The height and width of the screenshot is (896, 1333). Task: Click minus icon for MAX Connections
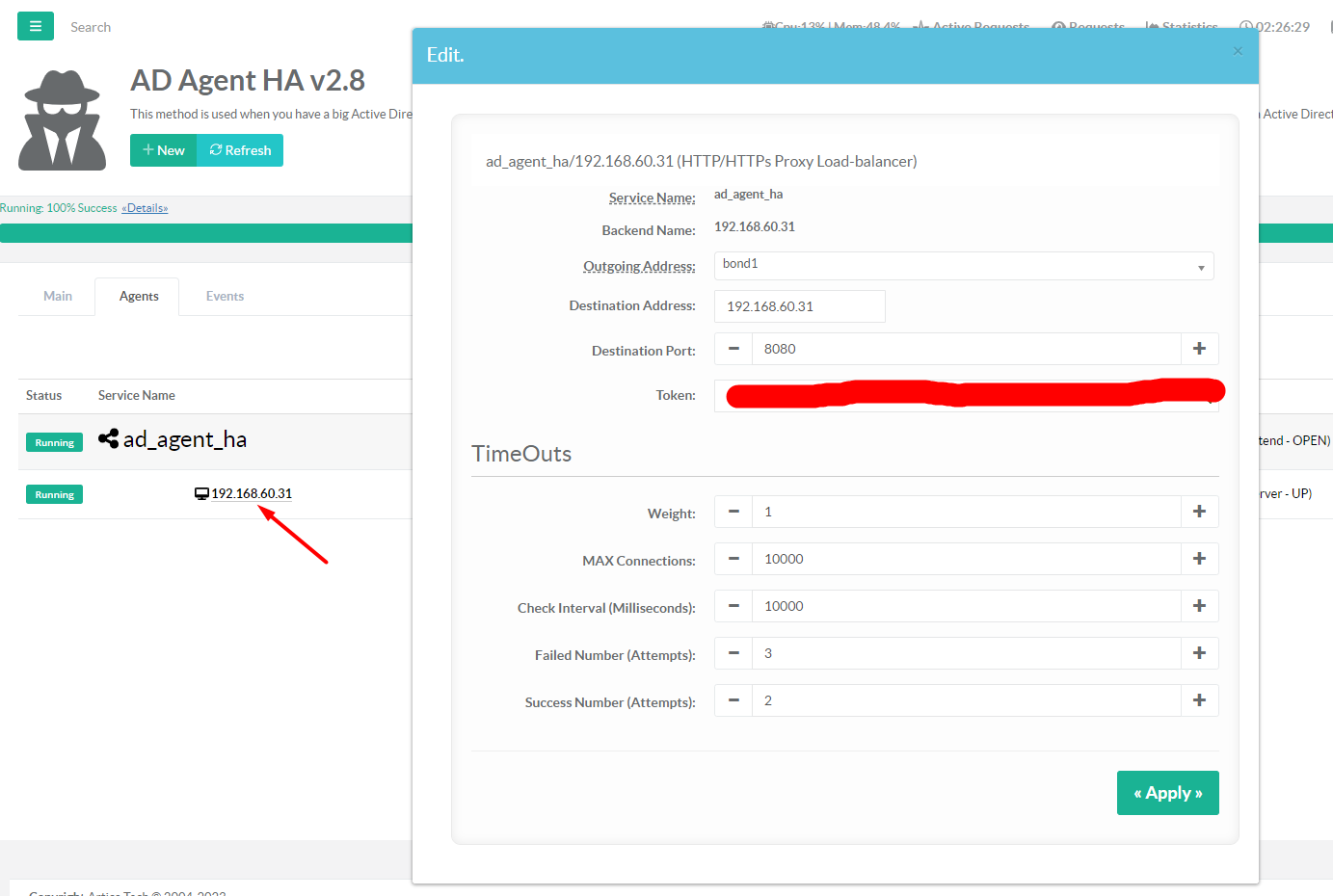pyautogui.click(x=733, y=559)
